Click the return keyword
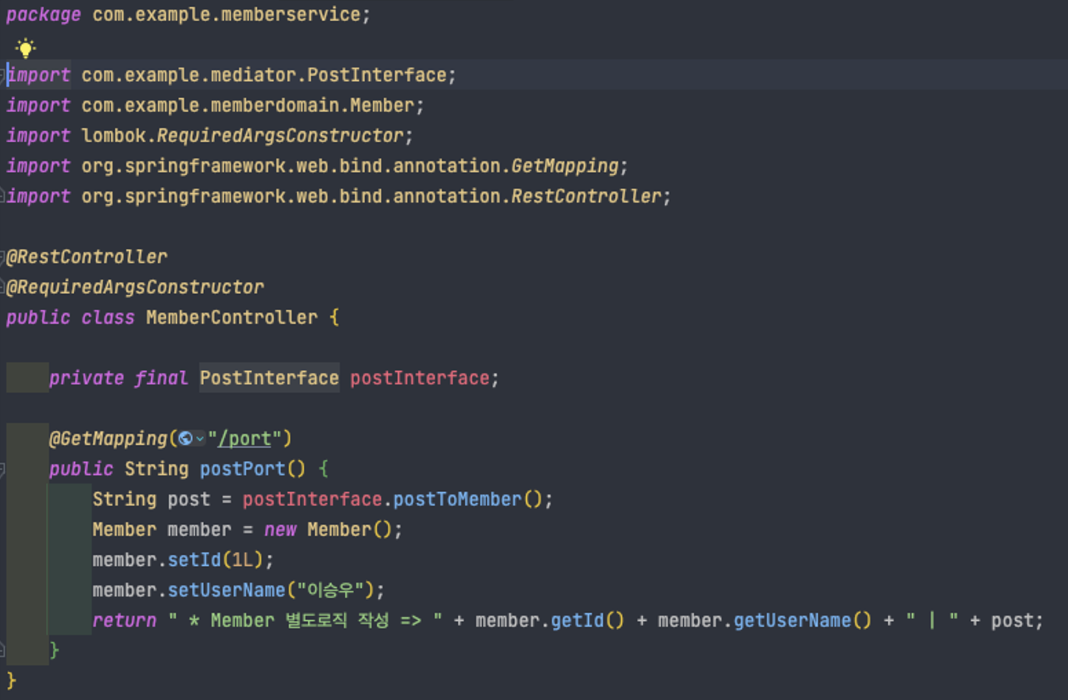Image resolution: width=1068 pixels, height=700 pixels. pos(124,620)
